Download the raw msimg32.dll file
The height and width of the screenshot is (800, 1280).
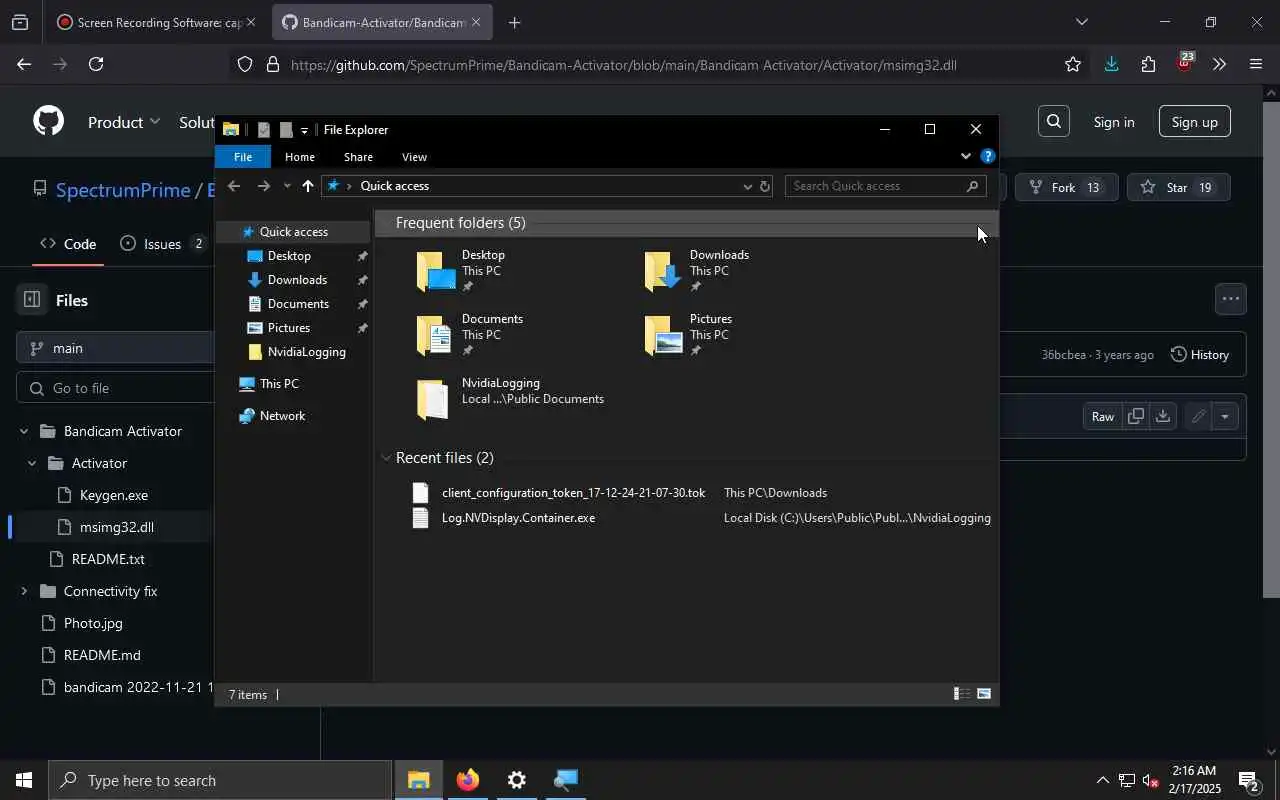(x=1162, y=416)
